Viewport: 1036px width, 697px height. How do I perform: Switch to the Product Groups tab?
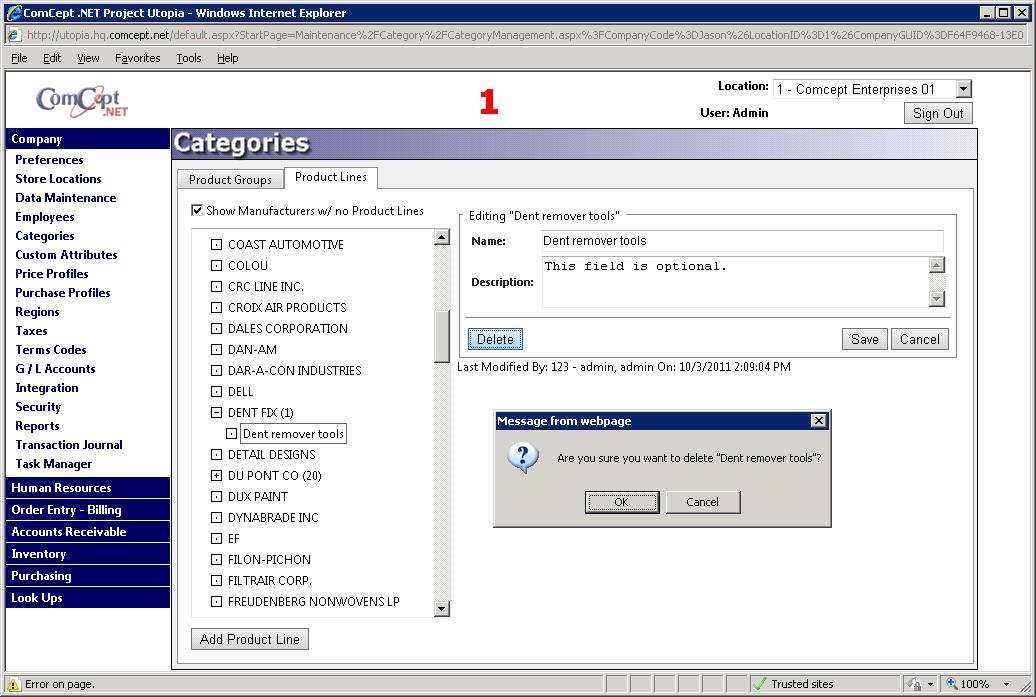[230, 179]
